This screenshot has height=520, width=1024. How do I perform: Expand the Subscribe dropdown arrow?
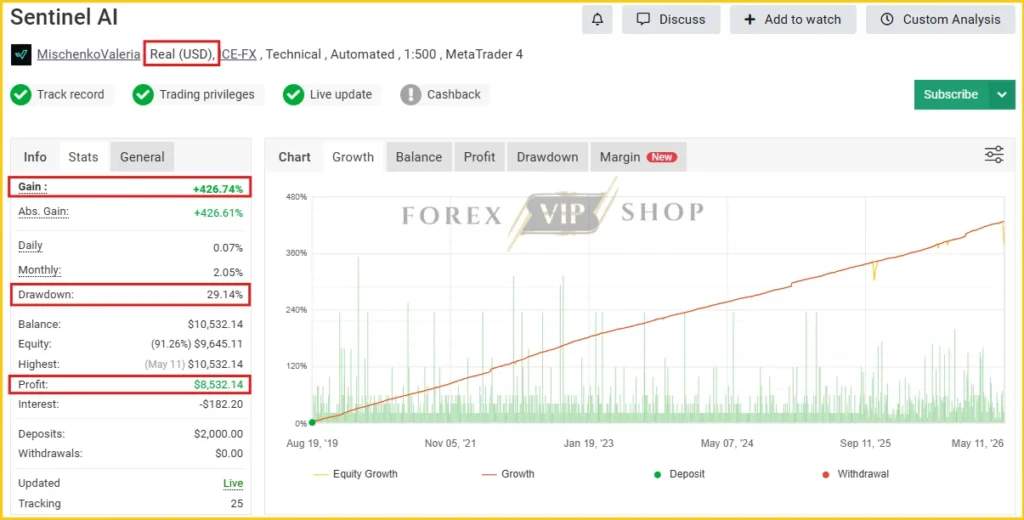coord(1002,95)
